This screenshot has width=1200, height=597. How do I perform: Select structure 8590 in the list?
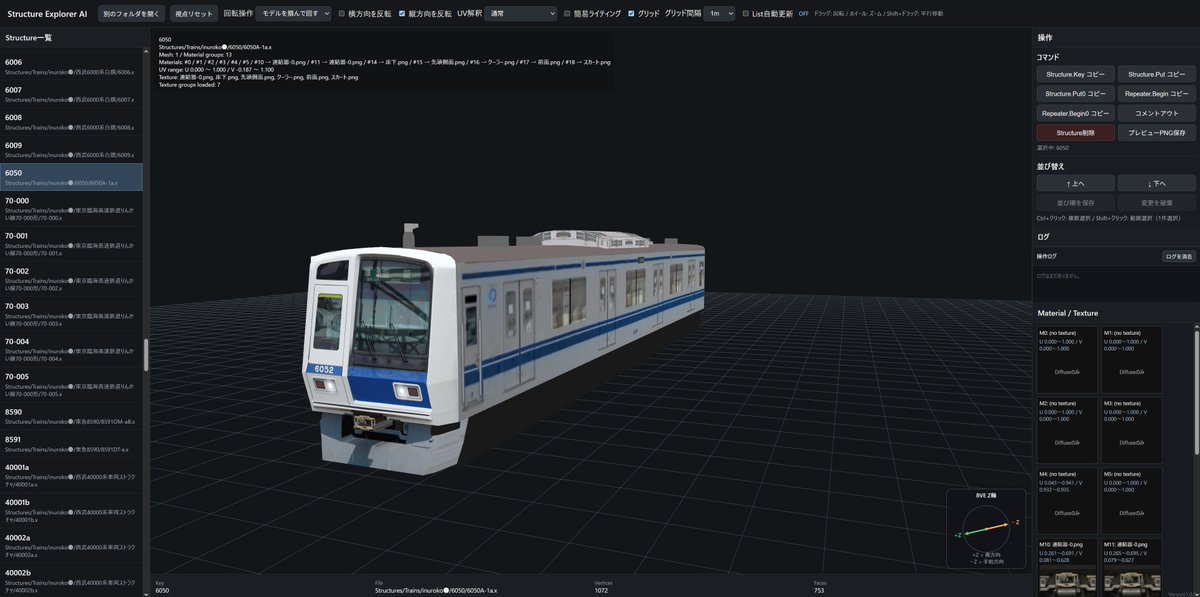point(72,416)
